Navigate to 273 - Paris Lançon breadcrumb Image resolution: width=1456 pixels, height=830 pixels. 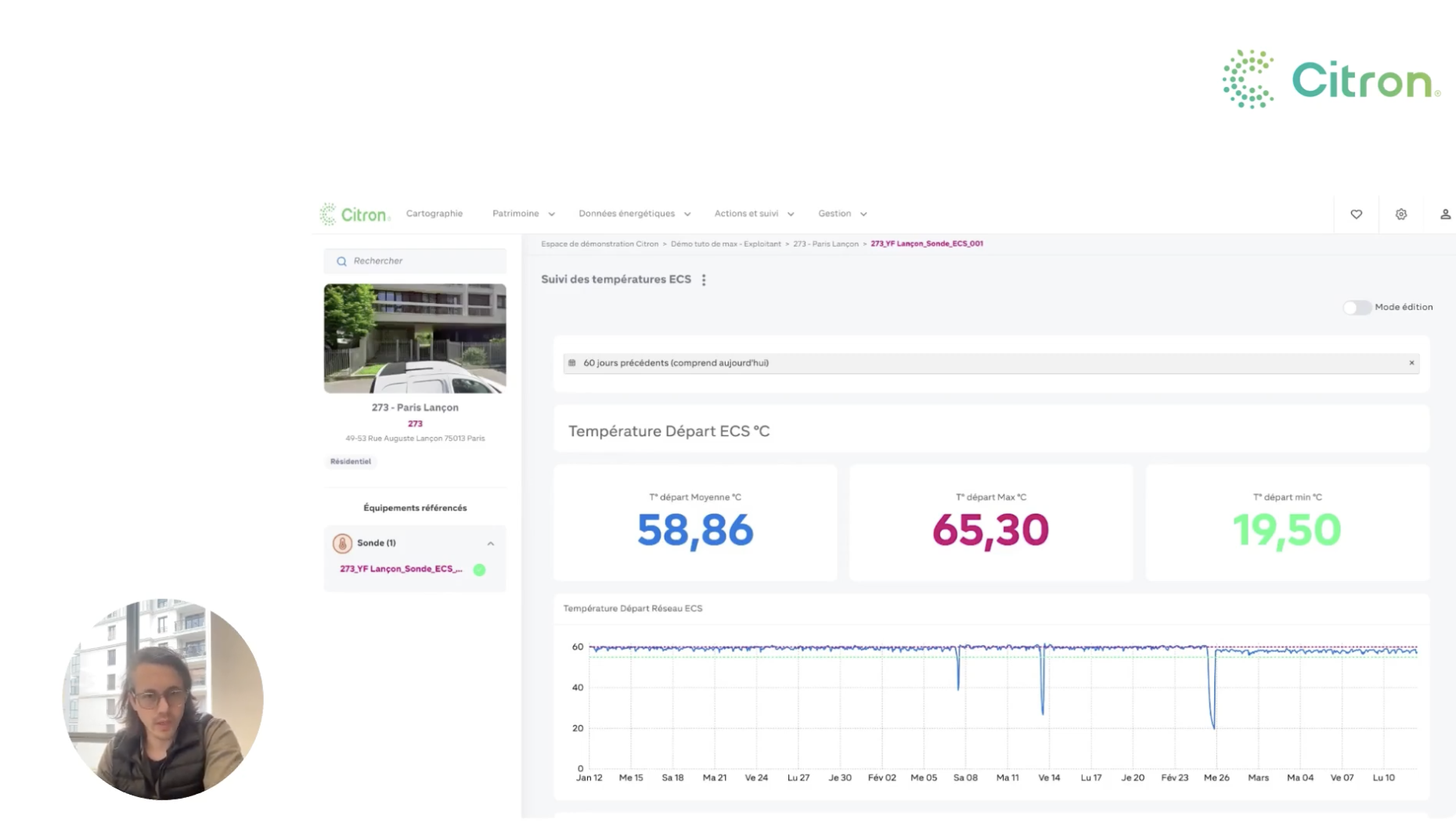825,244
